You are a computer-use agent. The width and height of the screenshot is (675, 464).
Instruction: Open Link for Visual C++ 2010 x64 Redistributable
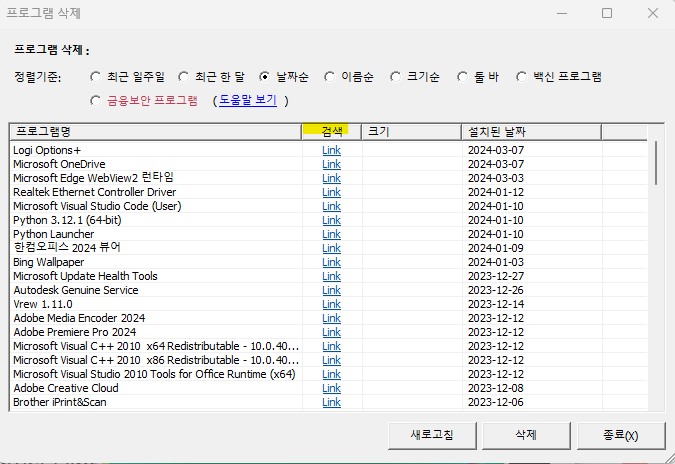[331, 346]
